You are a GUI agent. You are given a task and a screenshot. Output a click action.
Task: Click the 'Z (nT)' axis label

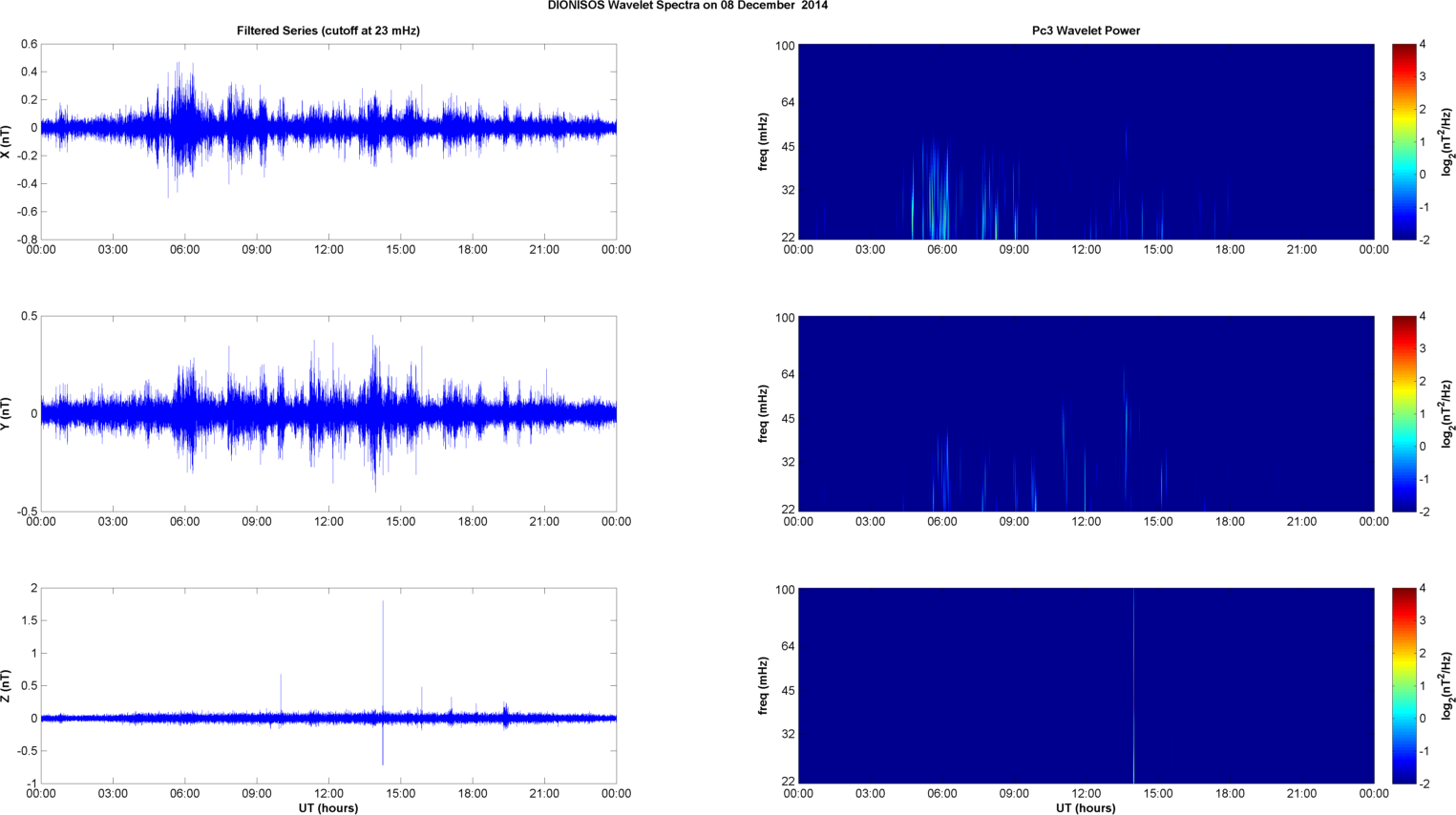(7, 686)
